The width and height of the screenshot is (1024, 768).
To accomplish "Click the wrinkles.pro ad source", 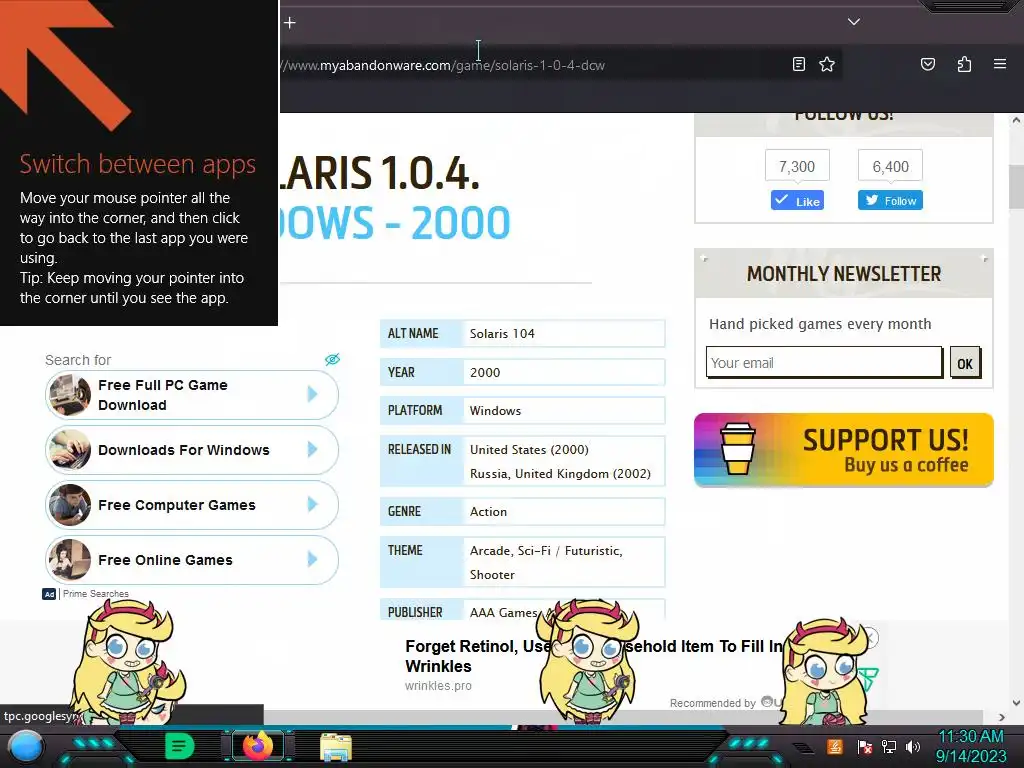I will (x=438, y=686).
